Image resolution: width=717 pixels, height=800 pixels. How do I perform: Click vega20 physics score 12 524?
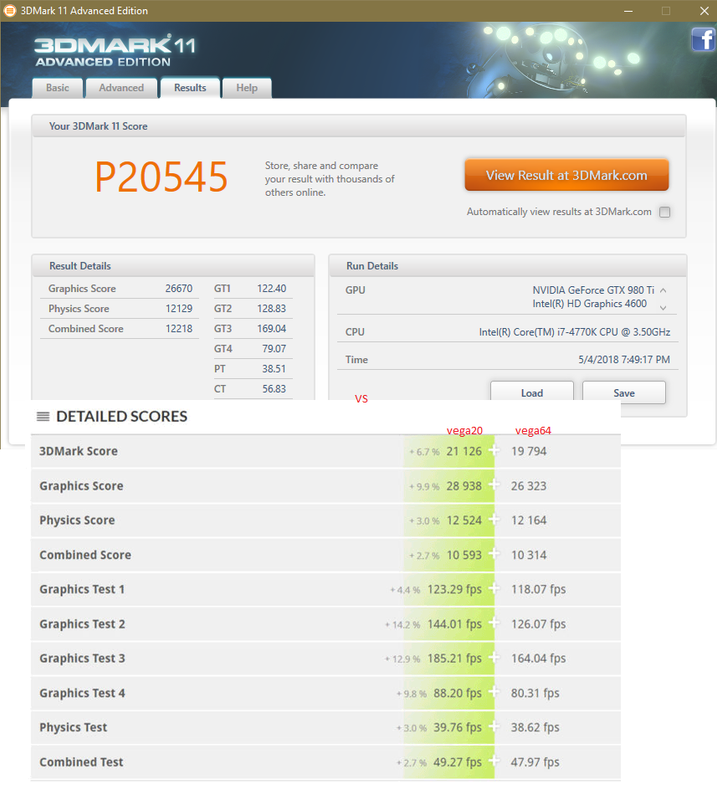coord(464,520)
